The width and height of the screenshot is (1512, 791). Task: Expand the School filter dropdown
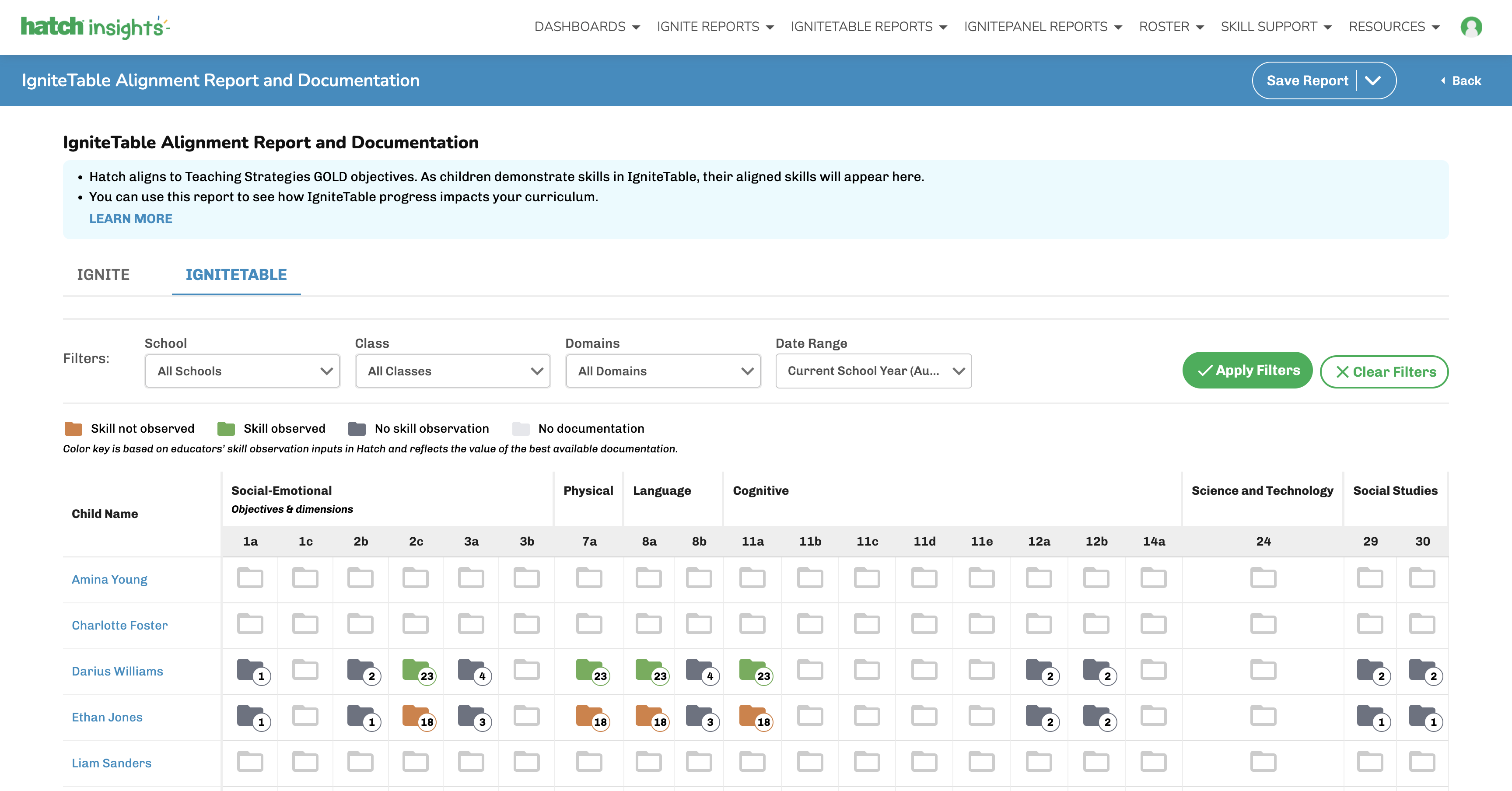[242, 371]
